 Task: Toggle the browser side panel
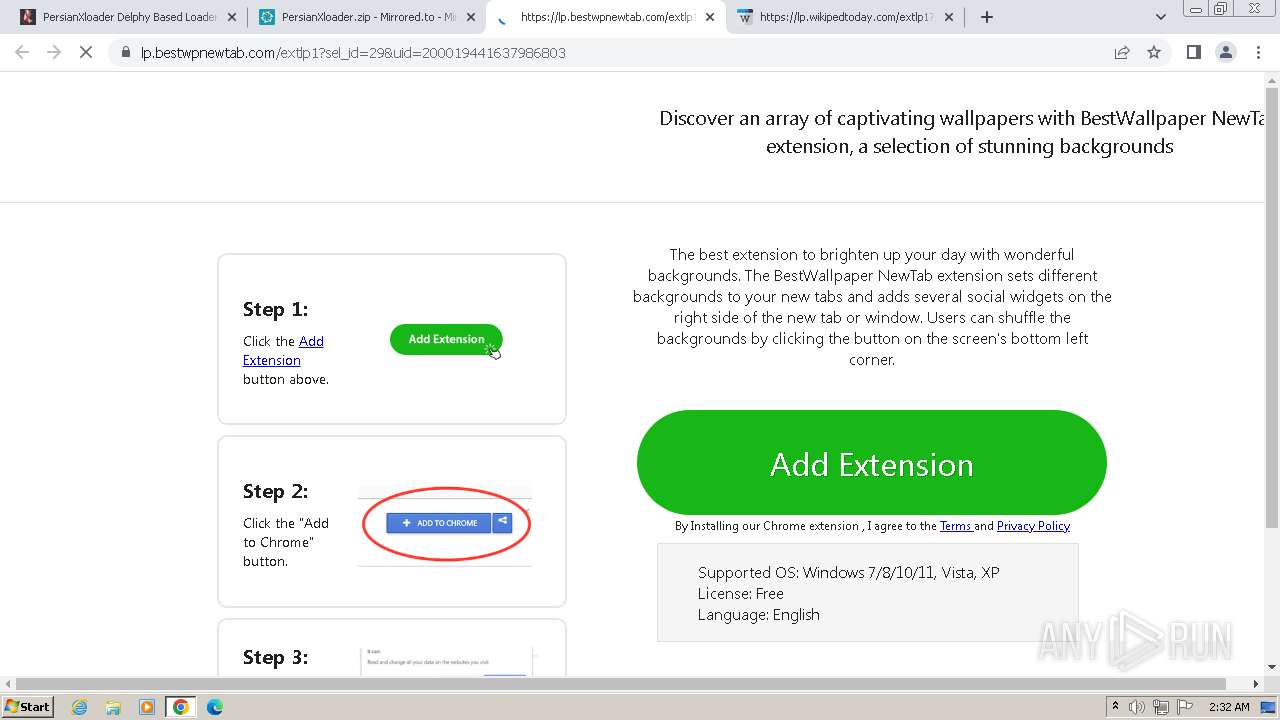click(x=1193, y=52)
